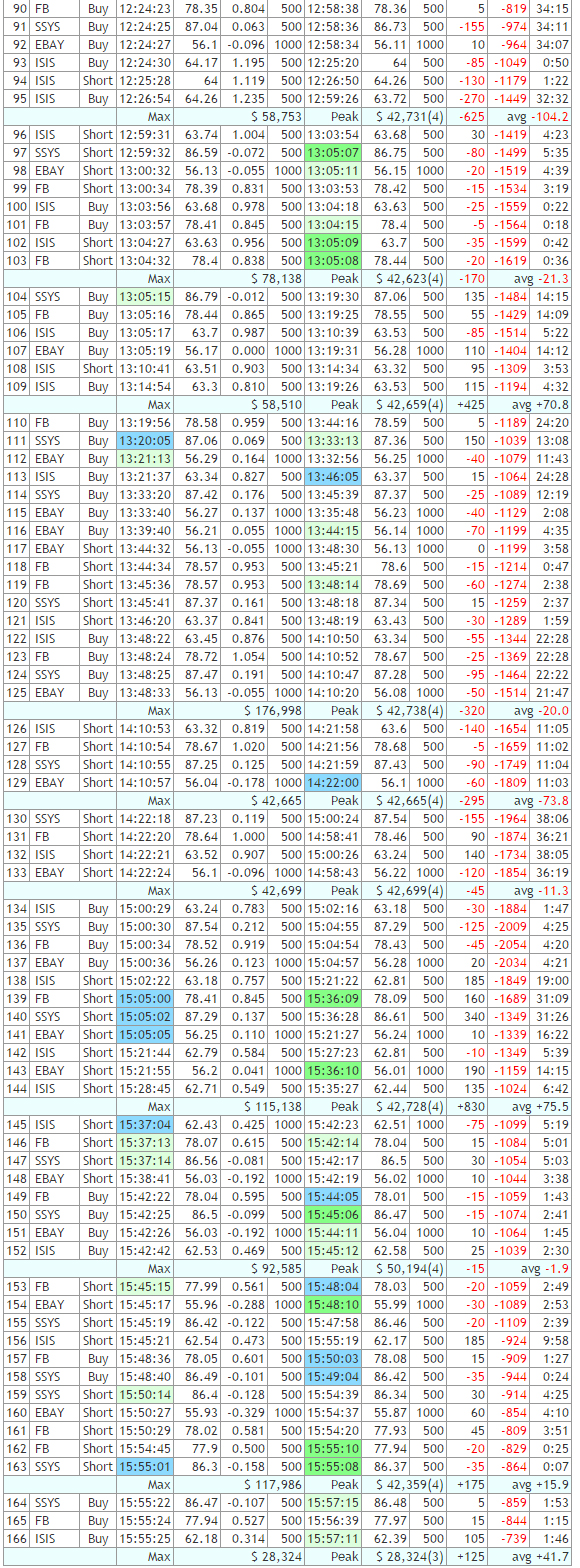This screenshot has height=1568, width=580.
Task: Click Peak value $ 42,623(4)
Action: pos(411,278)
